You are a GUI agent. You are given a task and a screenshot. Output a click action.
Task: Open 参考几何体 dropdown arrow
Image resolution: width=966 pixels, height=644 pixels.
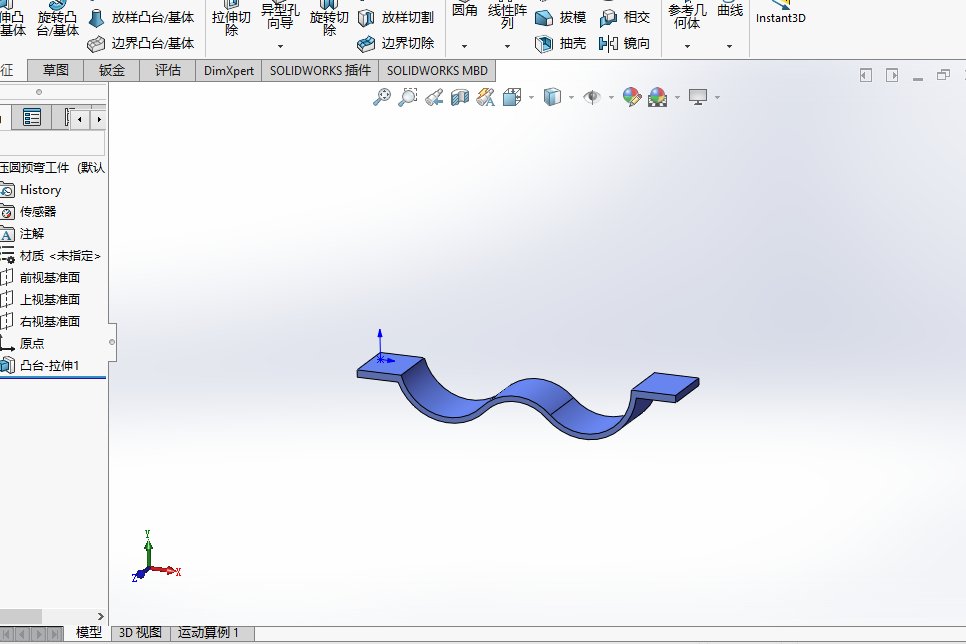point(688,46)
